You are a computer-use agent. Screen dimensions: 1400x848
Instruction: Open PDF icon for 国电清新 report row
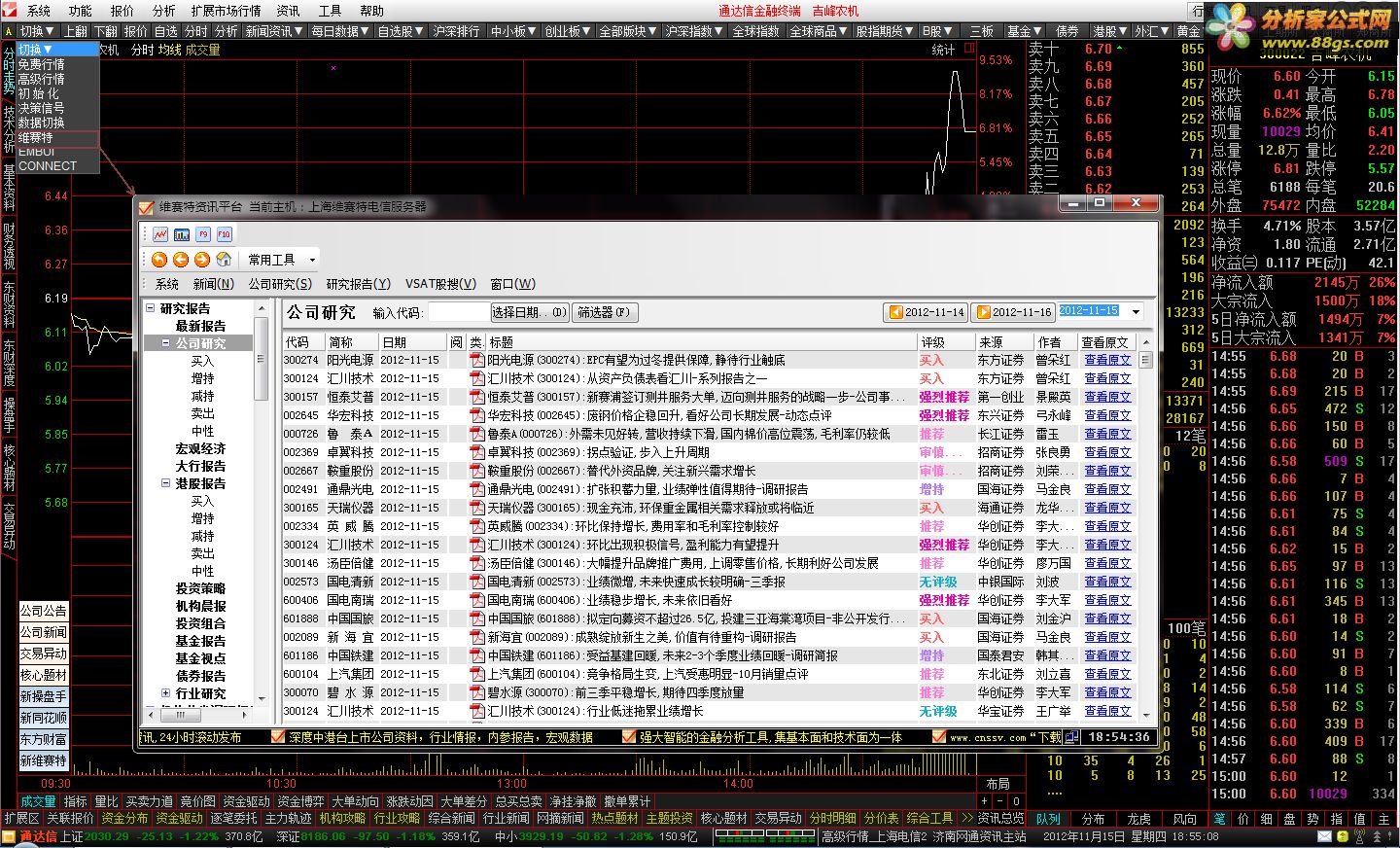(x=477, y=582)
